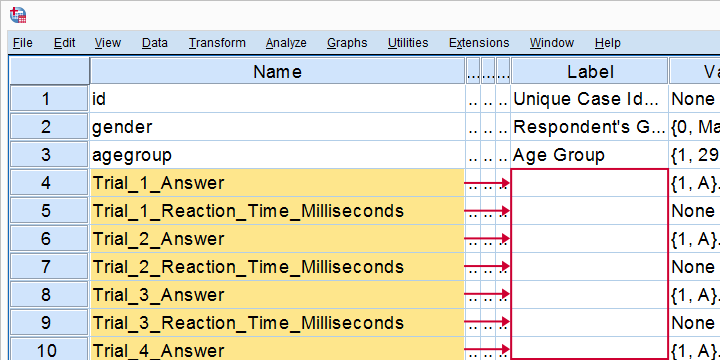The height and width of the screenshot is (360, 720).
Task: Click the empty Label cell for Trial_1_Answer
Action: click(590, 183)
